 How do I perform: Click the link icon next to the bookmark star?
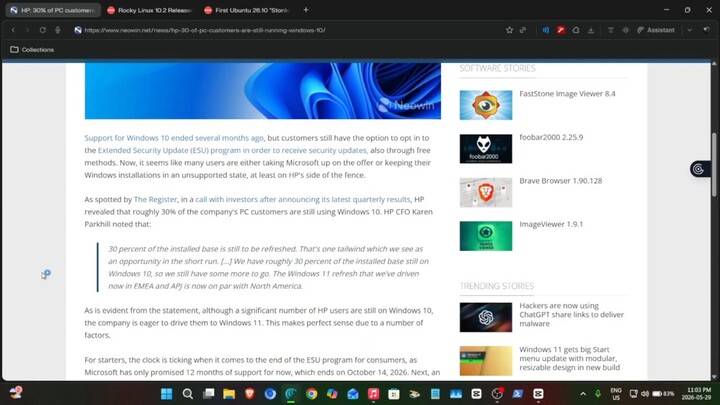(523, 30)
